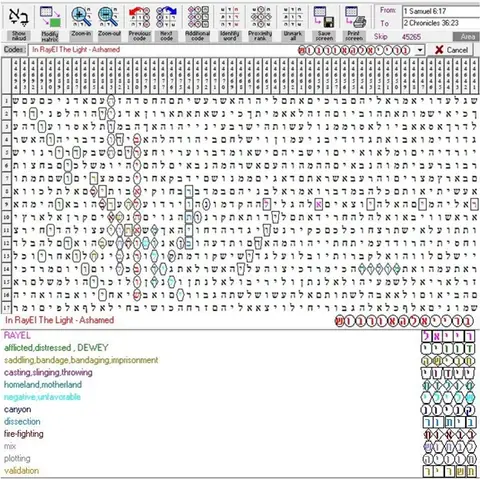Click the Save screen icon

pos(324,17)
